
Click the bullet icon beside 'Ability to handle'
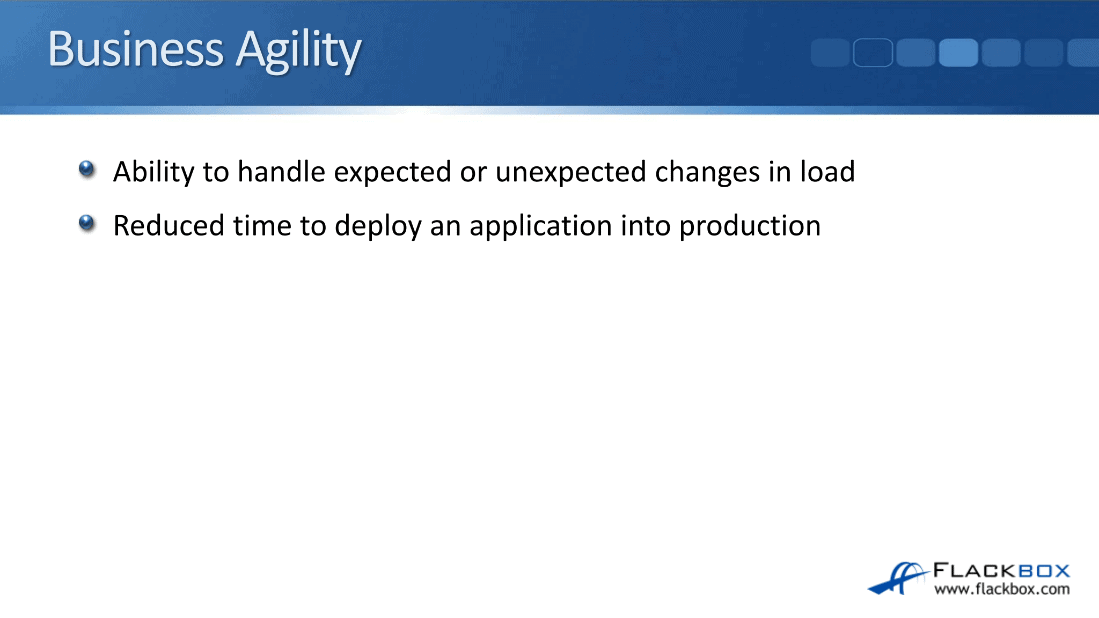click(x=88, y=170)
